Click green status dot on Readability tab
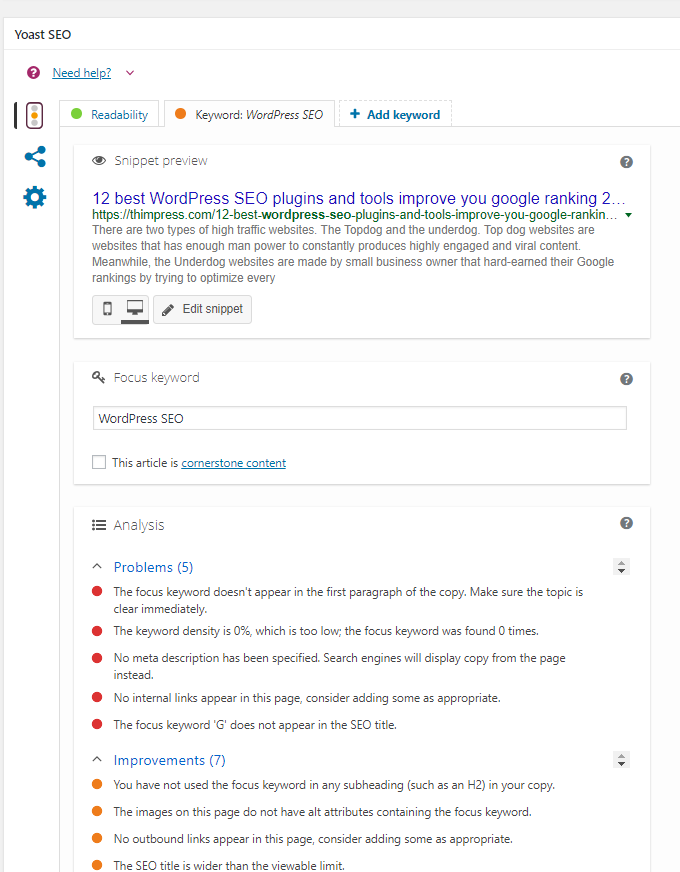680x872 pixels. [x=77, y=113]
